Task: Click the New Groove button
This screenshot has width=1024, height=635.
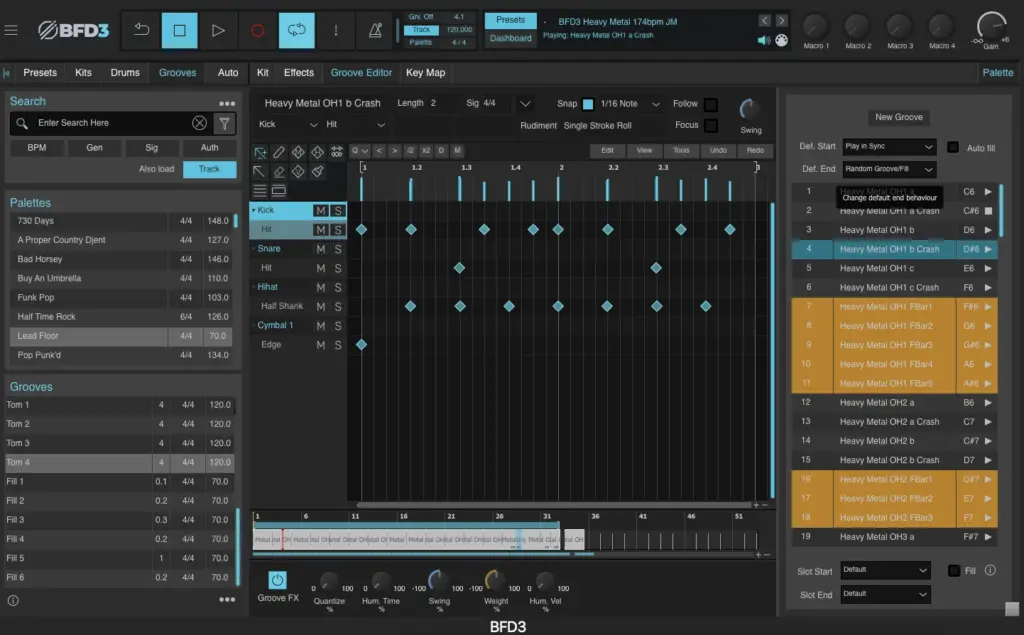Action: coord(898,117)
